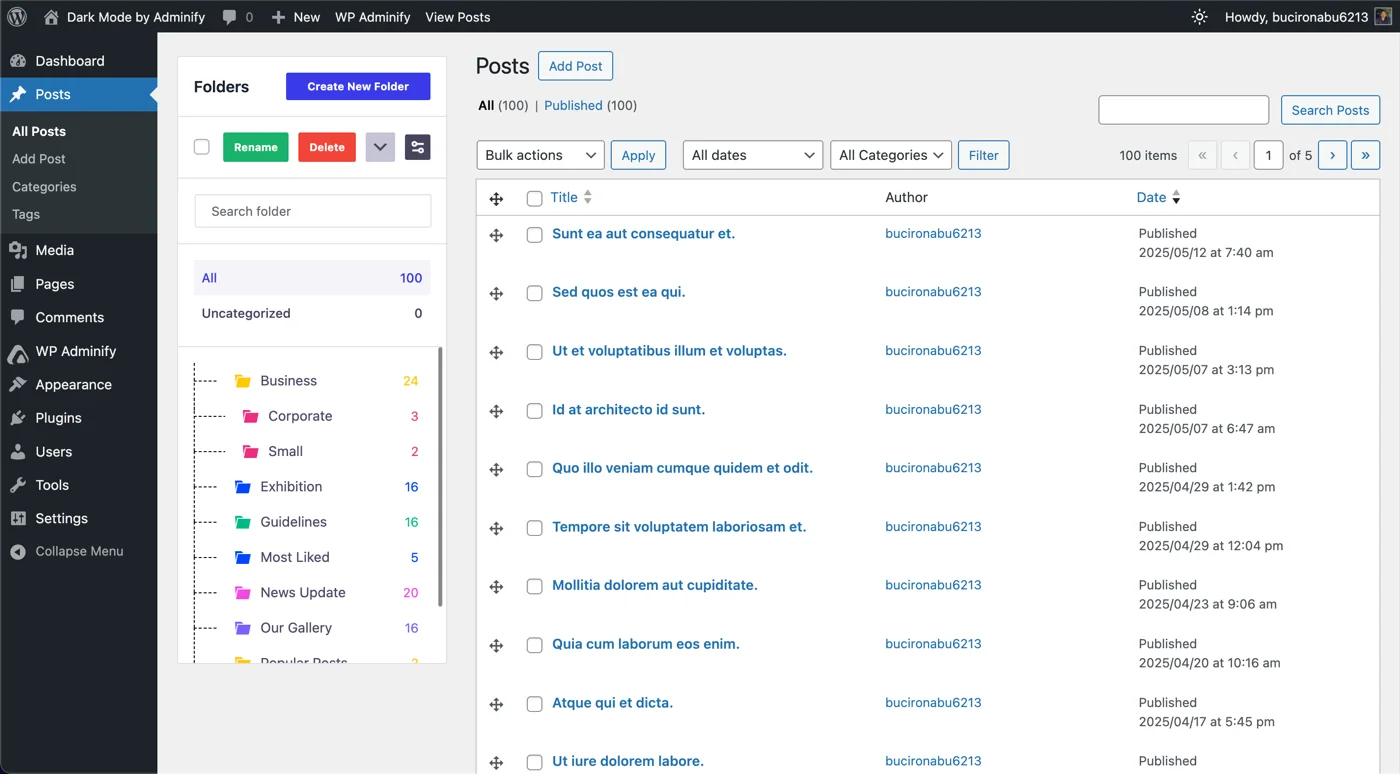Open post 'Mollitia dolorem aut cupiditate.'
Viewport: 1400px width, 774px height.
coord(656,585)
